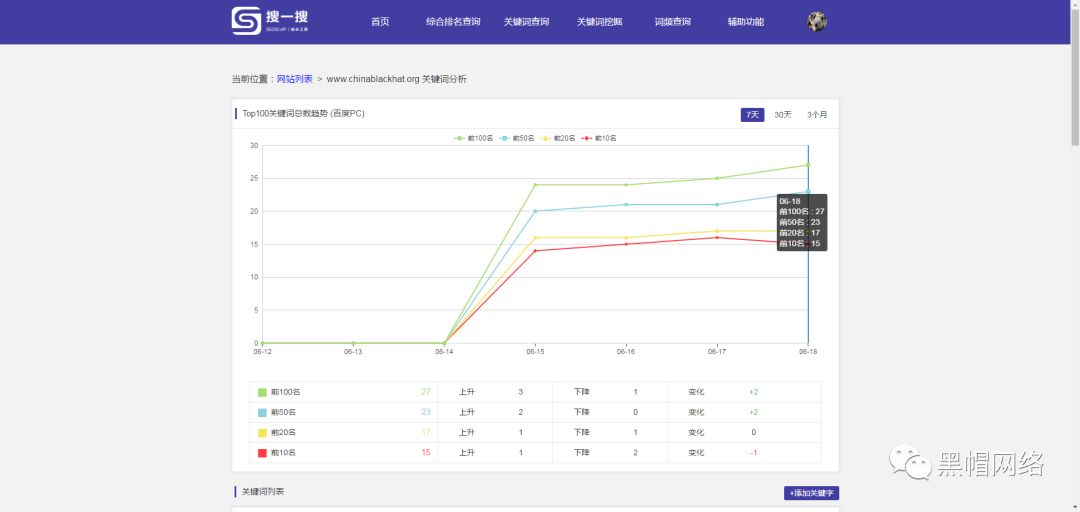Click 06-12 label on chart x-axis
Viewport: 1080px width, 512px height.
coord(262,352)
